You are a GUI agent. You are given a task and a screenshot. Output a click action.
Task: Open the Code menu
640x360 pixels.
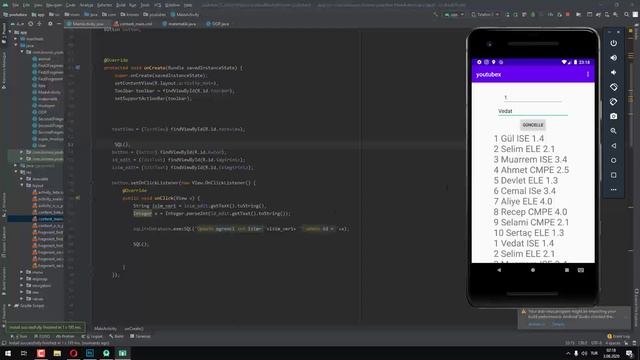coord(71,5)
